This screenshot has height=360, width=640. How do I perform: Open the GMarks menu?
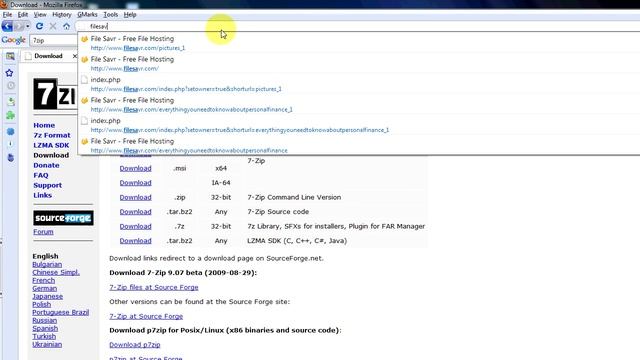87,14
